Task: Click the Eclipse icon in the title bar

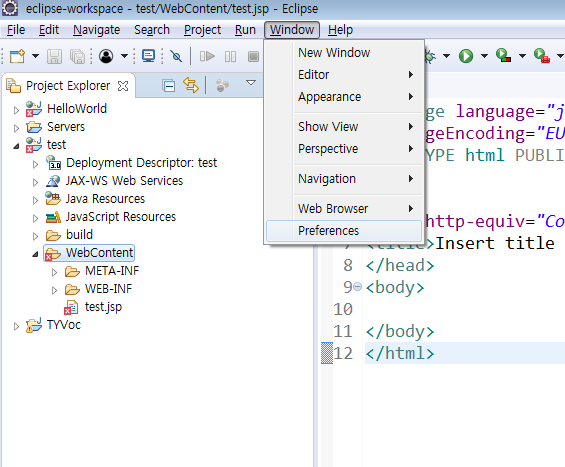Action: (x=10, y=8)
